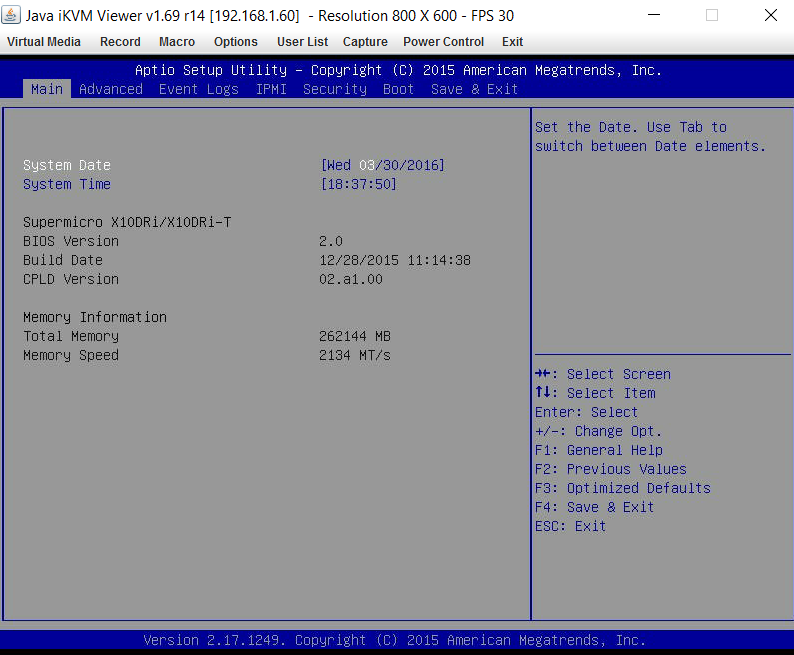The width and height of the screenshot is (794, 655).
Task: Click the Exit menu item
Action: coord(512,42)
